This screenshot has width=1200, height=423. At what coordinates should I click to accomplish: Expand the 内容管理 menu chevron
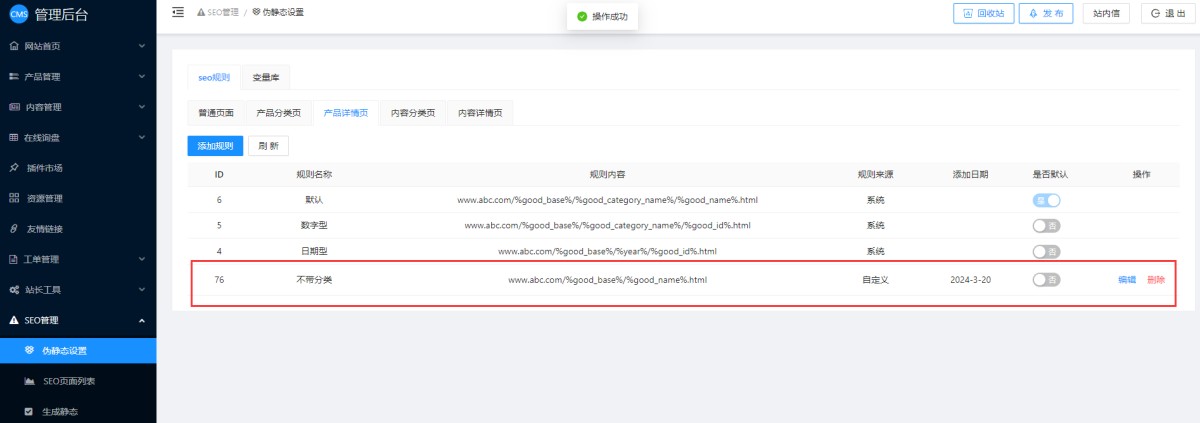point(142,107)
